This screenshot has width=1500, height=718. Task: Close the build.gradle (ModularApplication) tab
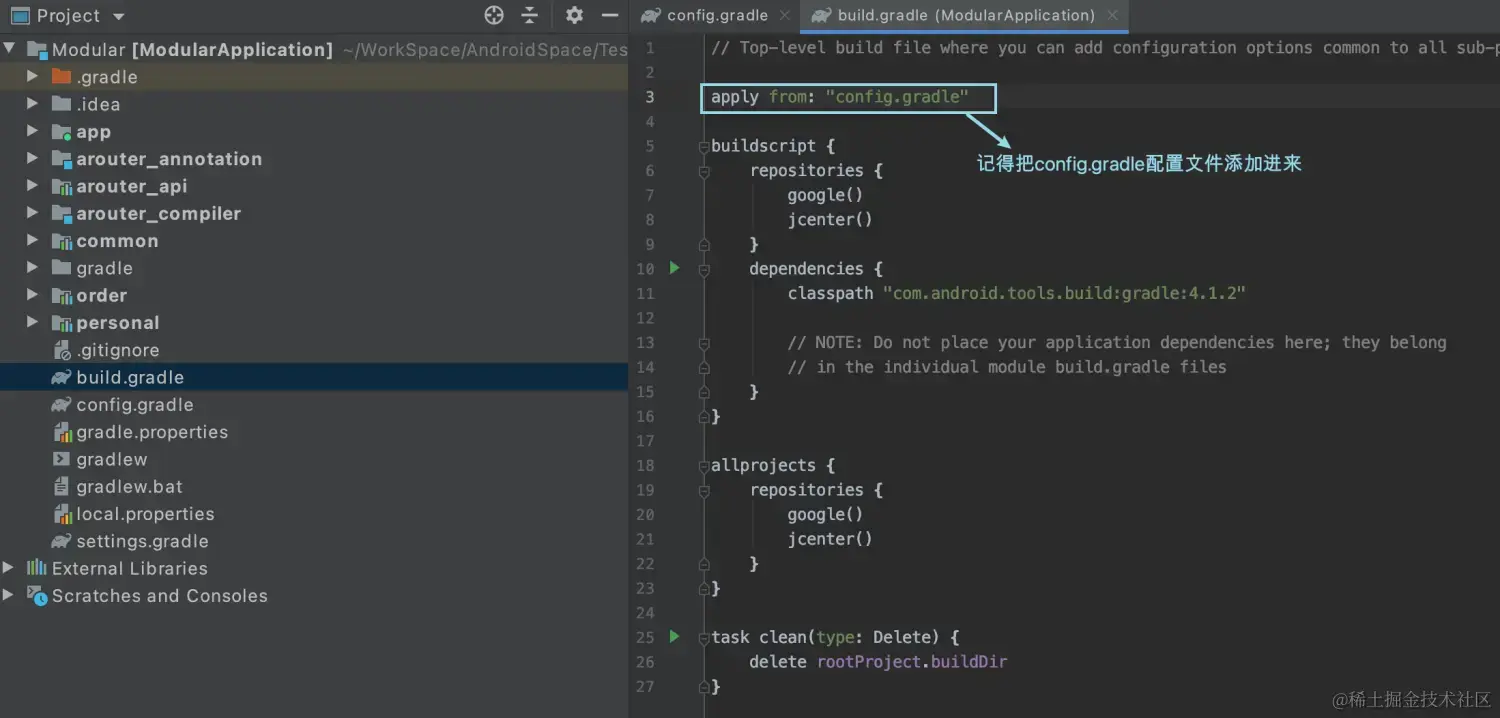click(1112, 15)
